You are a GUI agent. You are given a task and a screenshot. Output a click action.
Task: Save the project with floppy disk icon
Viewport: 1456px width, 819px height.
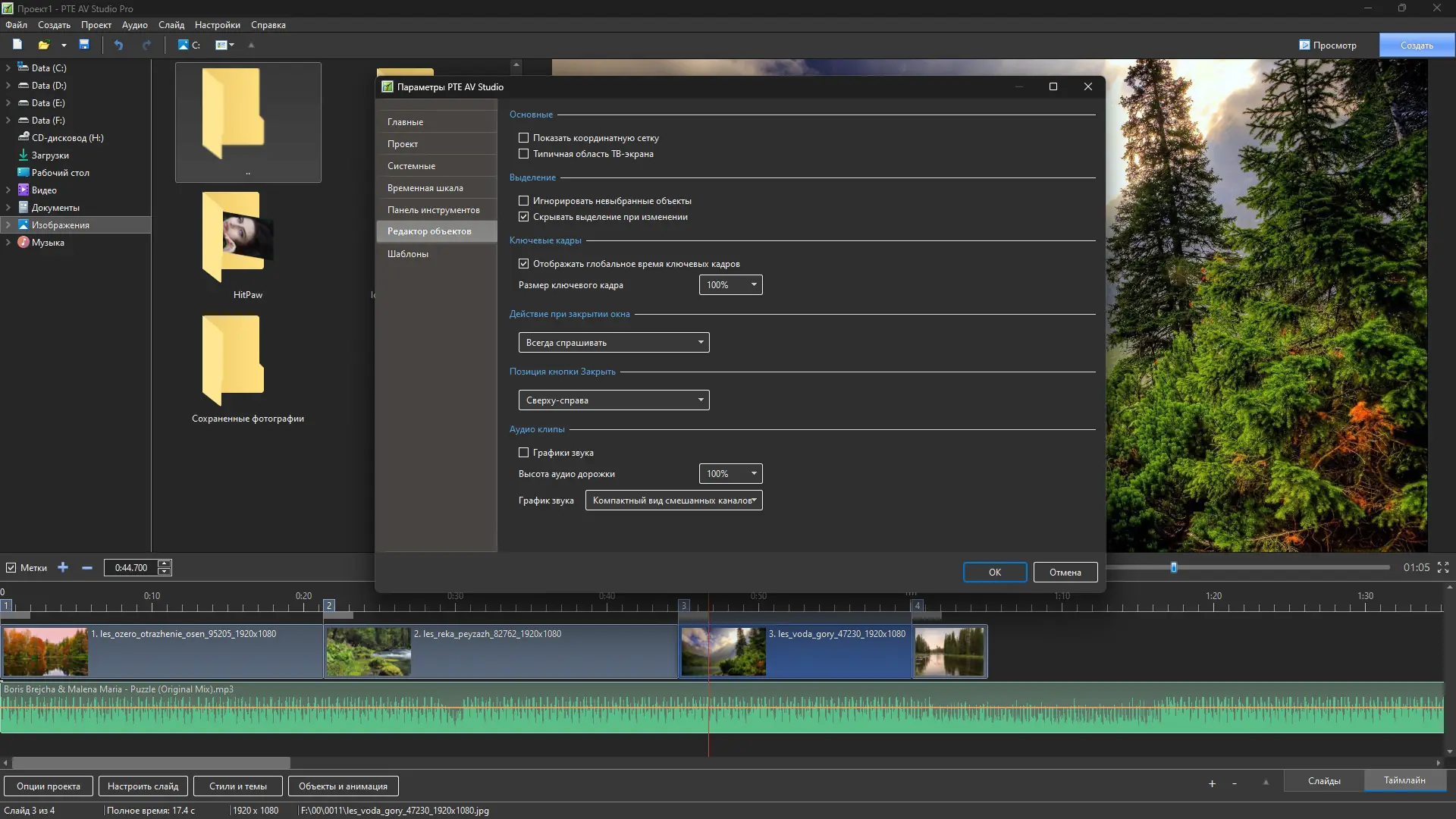pos(84,45)
